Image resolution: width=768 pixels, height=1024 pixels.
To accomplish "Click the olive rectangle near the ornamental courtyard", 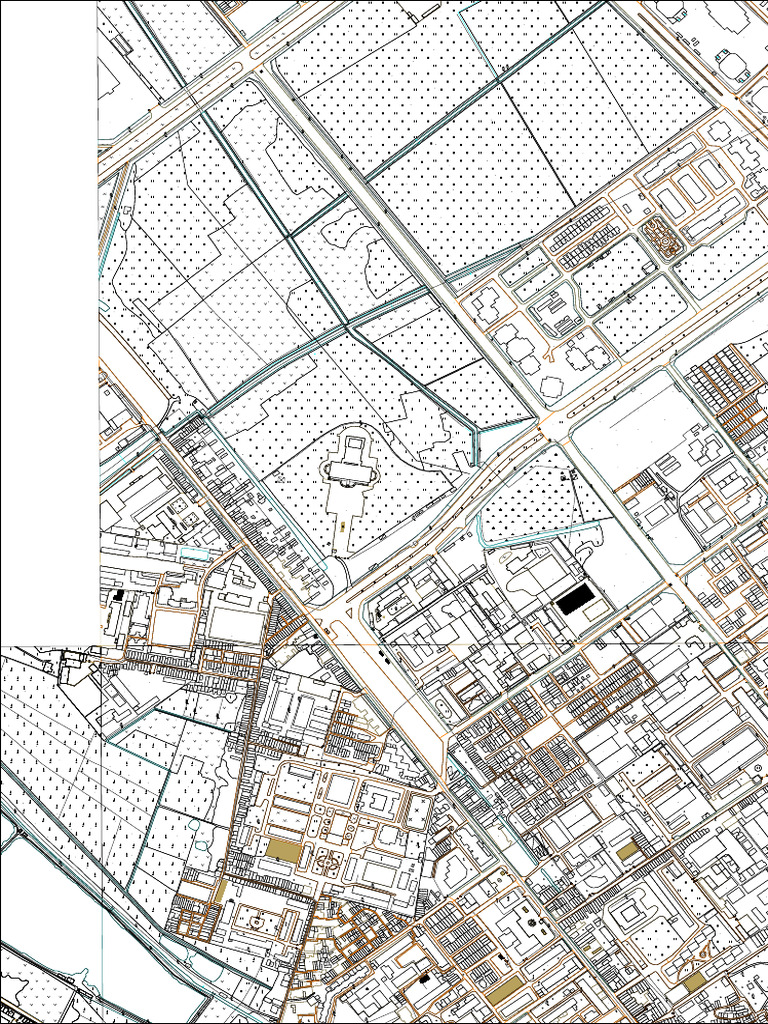I will 284,850.
